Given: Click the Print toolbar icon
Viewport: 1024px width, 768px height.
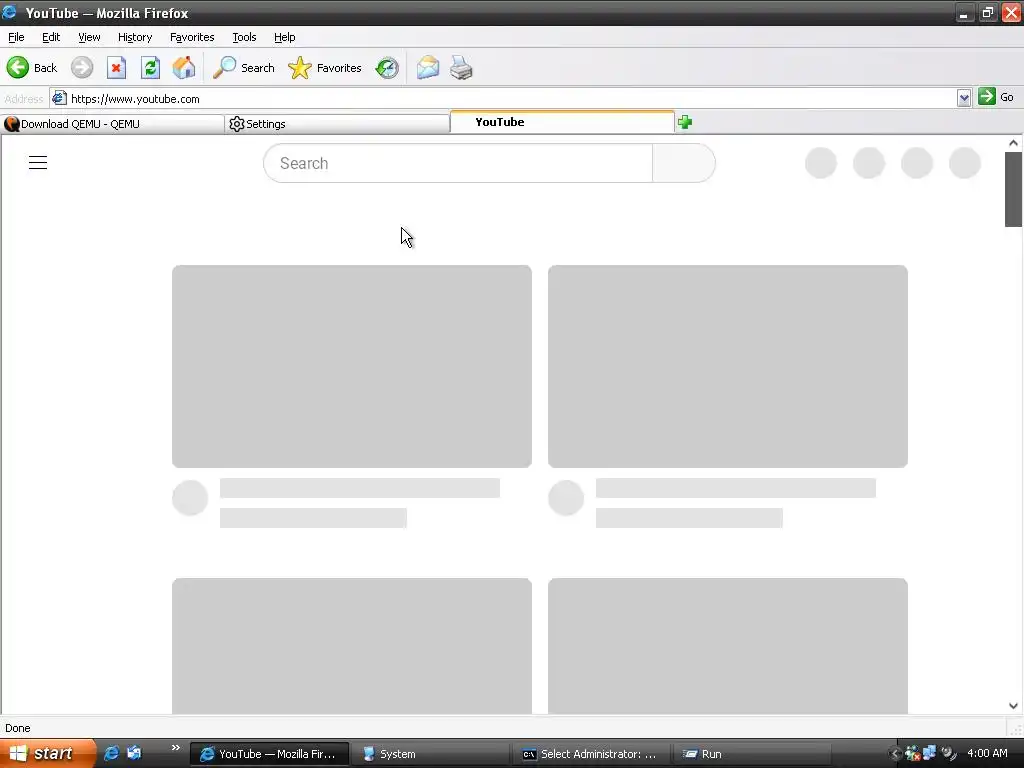Looking at the screenshot, I should 461,67.
